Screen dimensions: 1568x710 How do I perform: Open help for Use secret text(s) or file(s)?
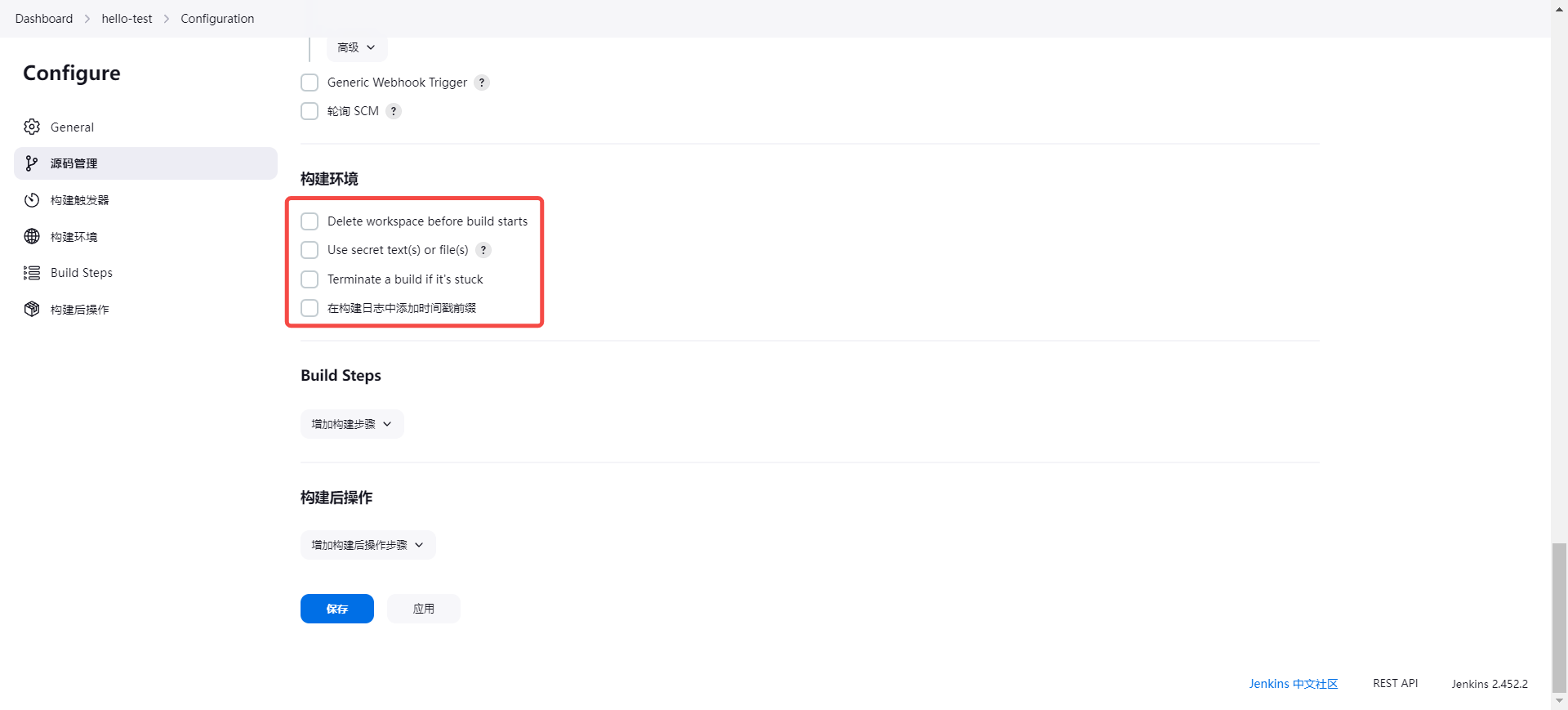click(483, 250)
